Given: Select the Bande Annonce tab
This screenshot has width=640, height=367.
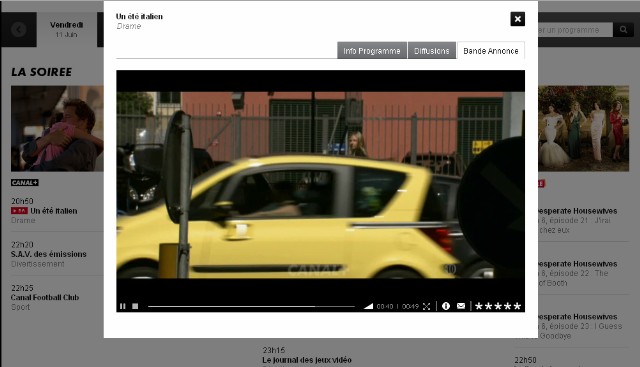Looking at the screenshot, I should click(x=491, y=51).
